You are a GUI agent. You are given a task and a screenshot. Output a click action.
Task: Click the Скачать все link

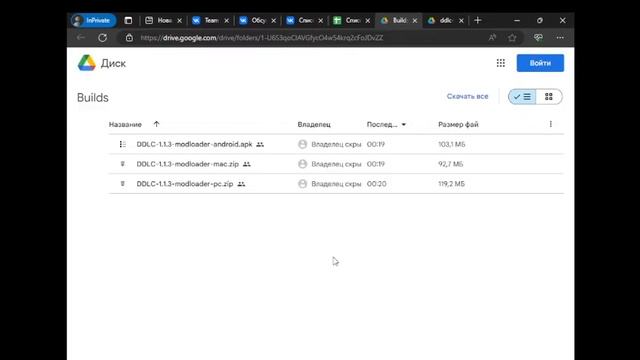coord(467,96)
